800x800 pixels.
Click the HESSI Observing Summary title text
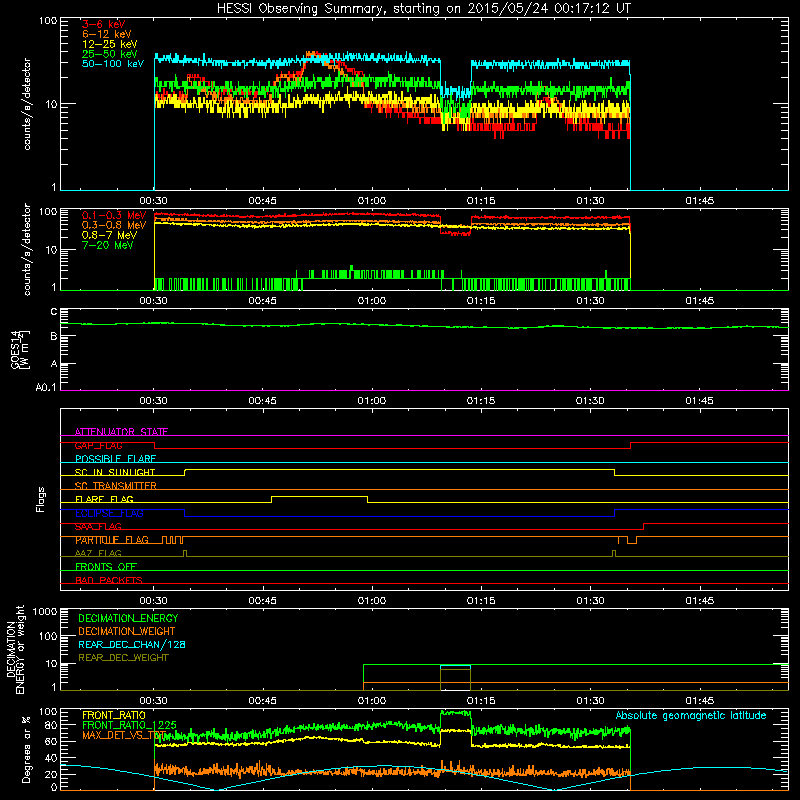(x=424, y=9)
